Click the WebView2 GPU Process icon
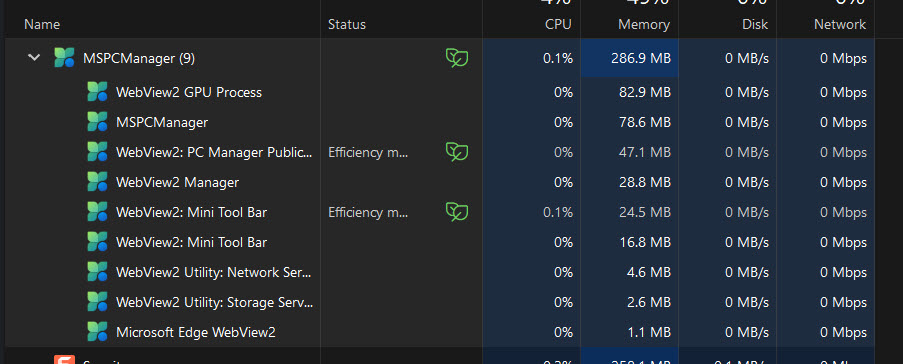 97,92
